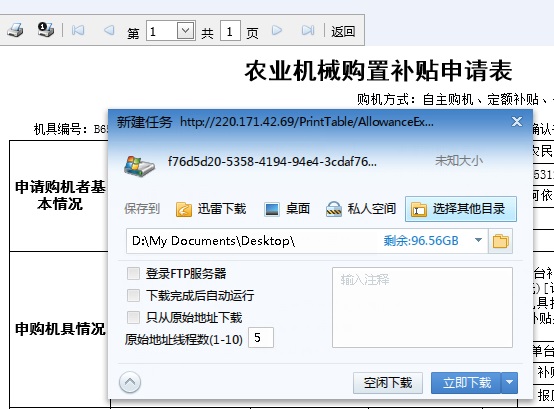Screen dimensions: 554x409
Task: Browse folder icon beside save path
Action: 500,241
